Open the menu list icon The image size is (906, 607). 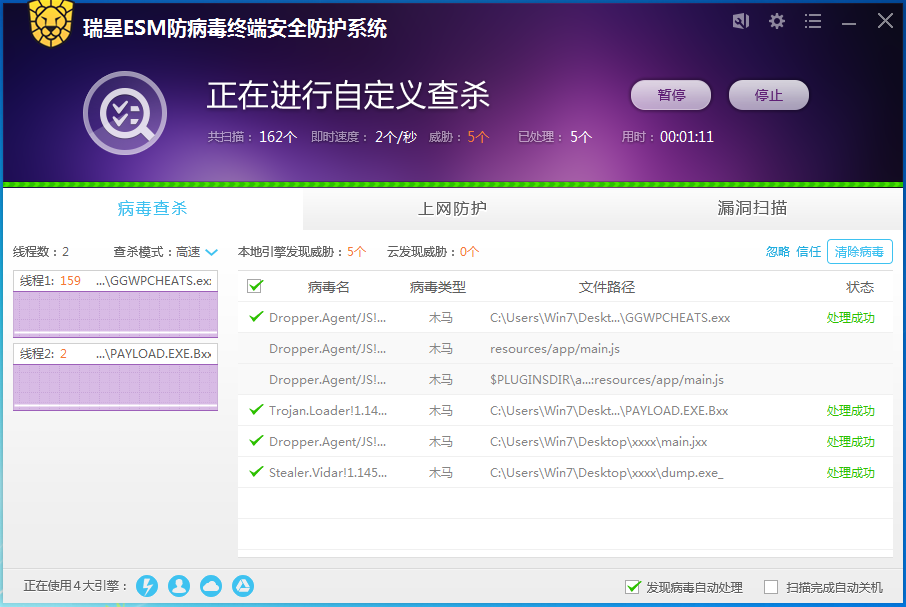pyautogui.click(x=813, y=21)
